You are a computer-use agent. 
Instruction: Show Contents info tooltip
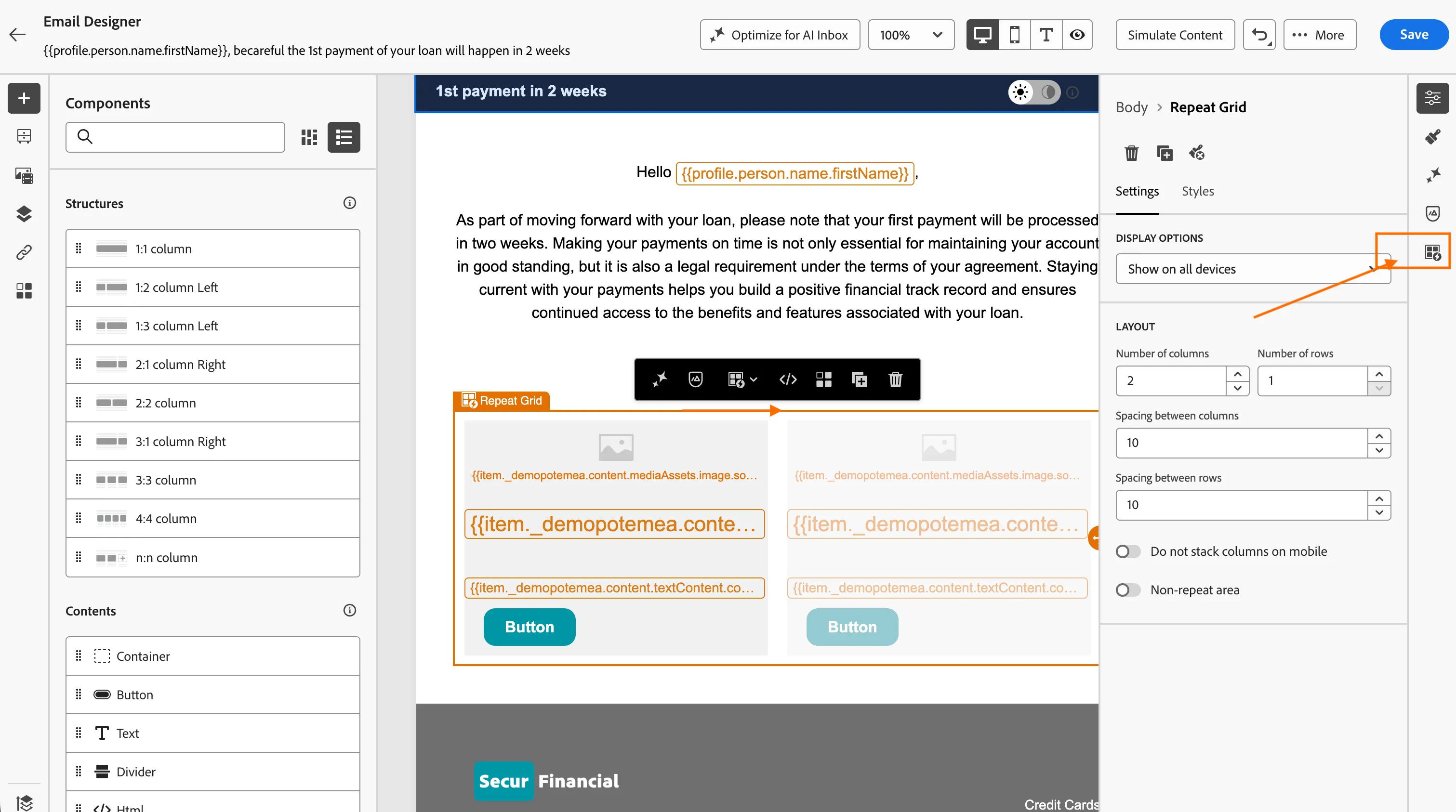349,610
